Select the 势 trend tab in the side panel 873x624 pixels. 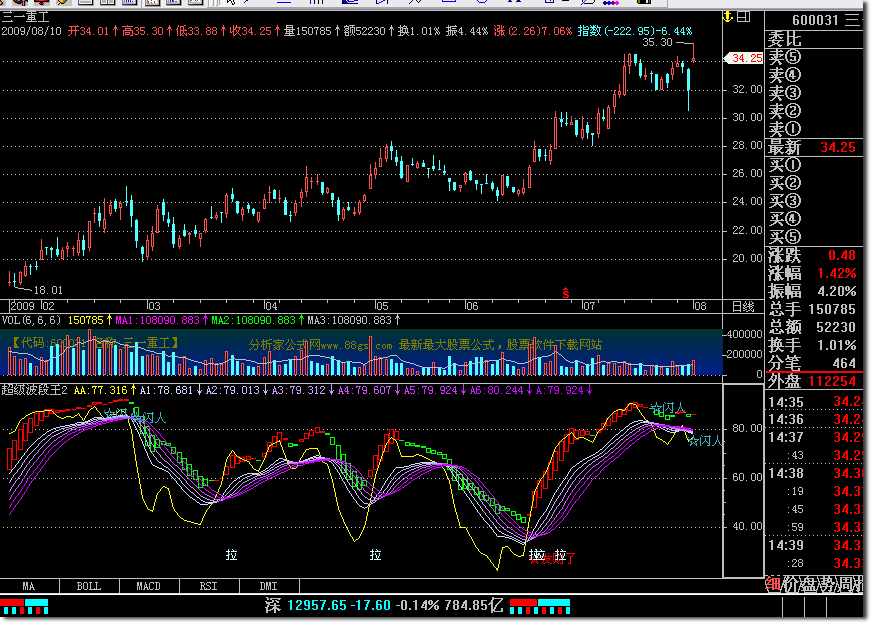pyautogui.click(x=827, y=584)
